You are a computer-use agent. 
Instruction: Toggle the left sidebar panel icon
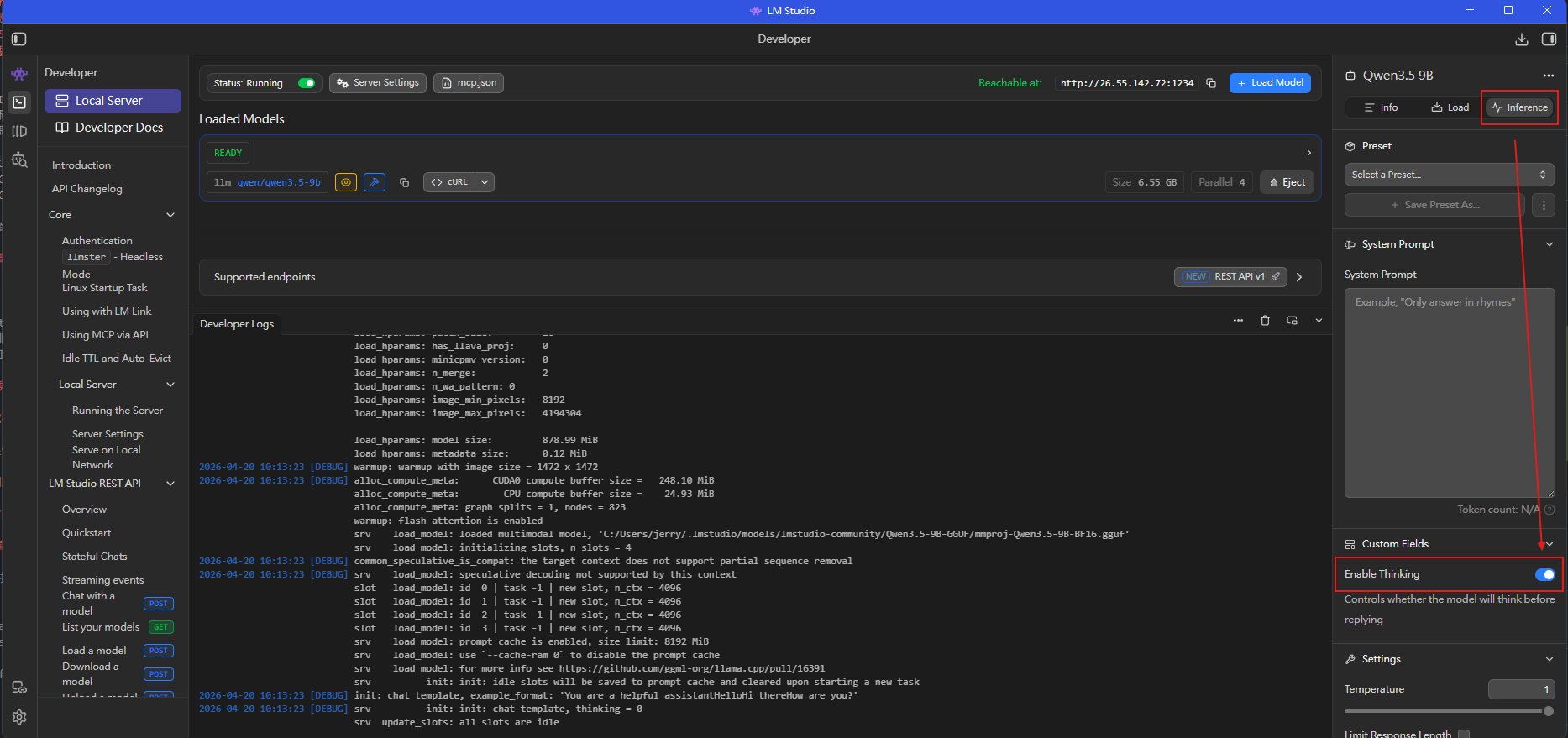click(x=19, y=39)
